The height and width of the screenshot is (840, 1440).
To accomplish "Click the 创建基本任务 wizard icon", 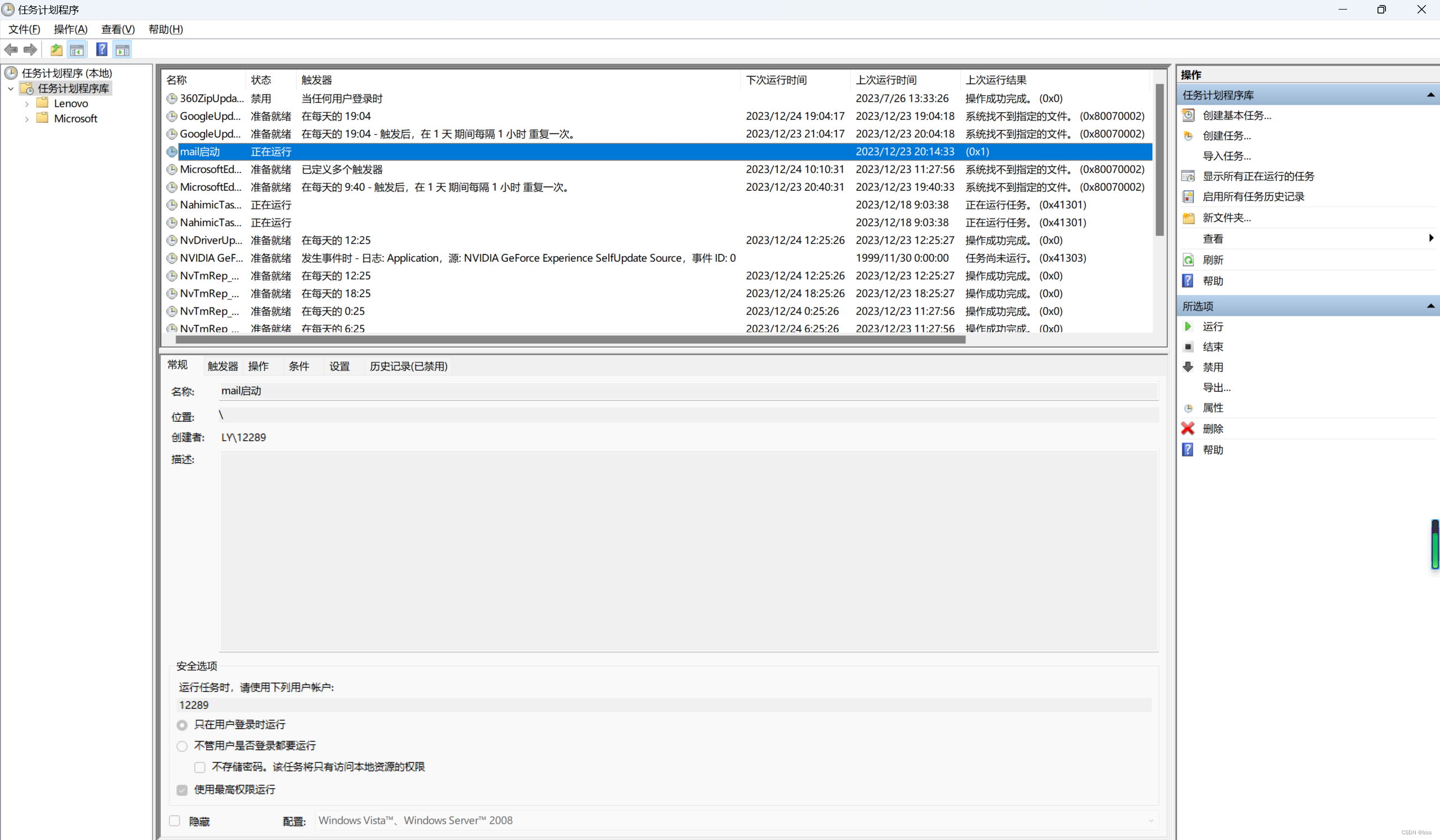I will pyautogui.click(x=1188, y=115).
